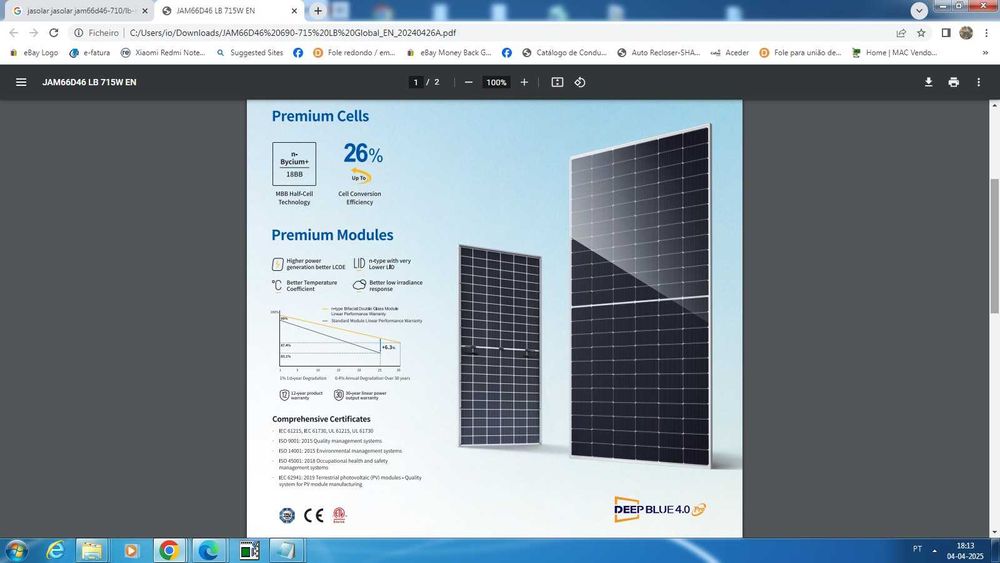The image size is (1000, 563).
Task: Open the Suggested Sites bookmark
Action: [x=249, y=52]
